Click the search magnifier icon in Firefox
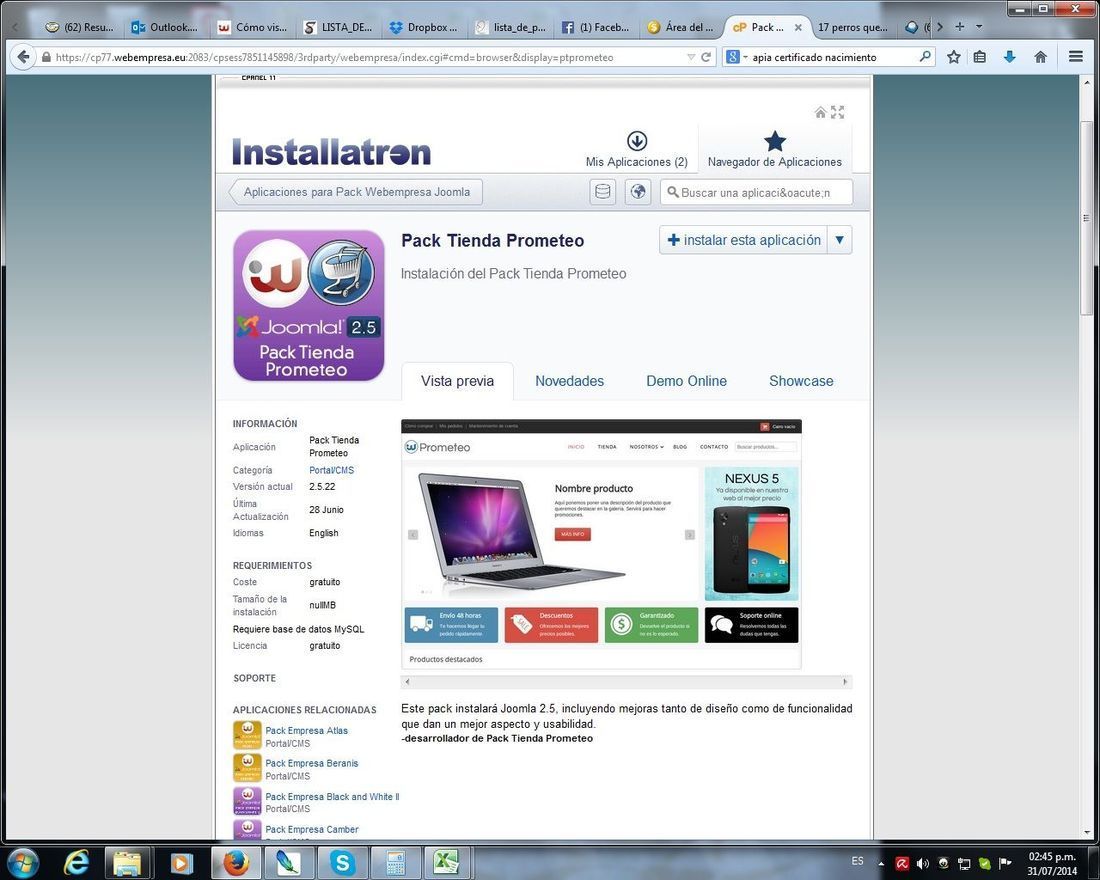 [925, 57]
